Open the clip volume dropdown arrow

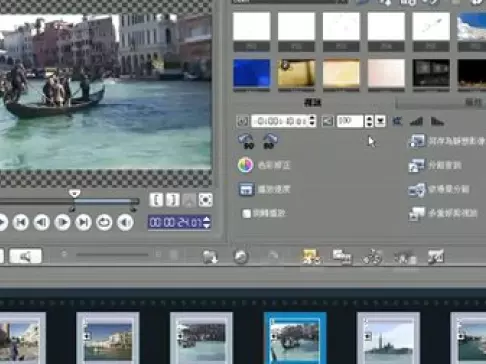pos(380,121)
